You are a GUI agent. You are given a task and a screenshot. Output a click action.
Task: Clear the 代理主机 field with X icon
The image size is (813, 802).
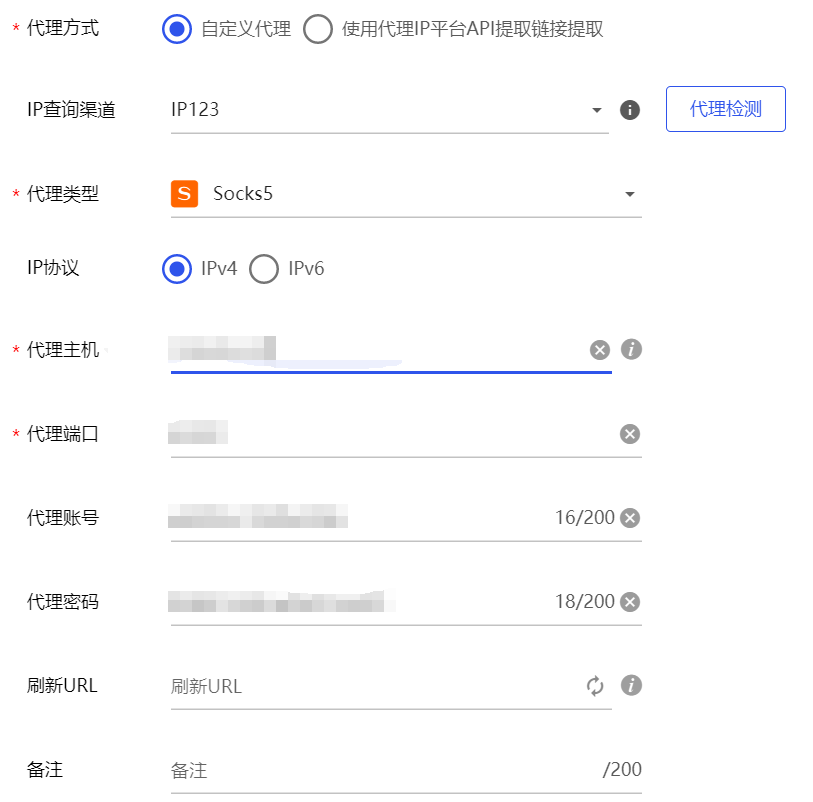pyautogui.click(x=599, y=349)
